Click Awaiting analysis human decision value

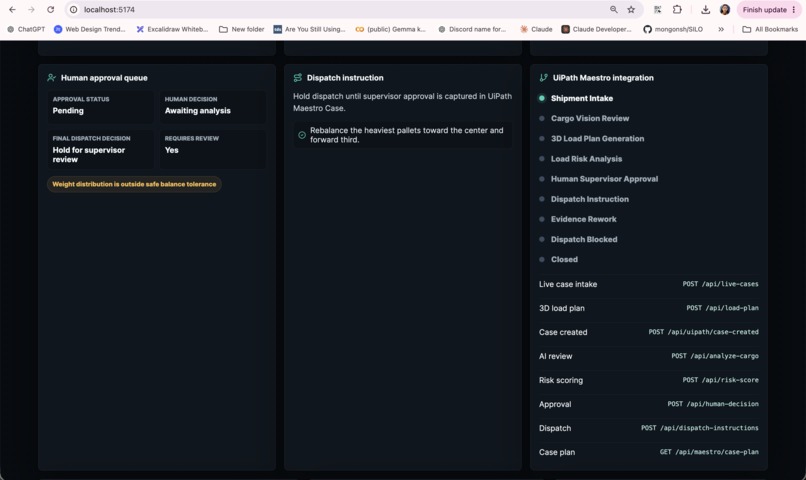197,110
